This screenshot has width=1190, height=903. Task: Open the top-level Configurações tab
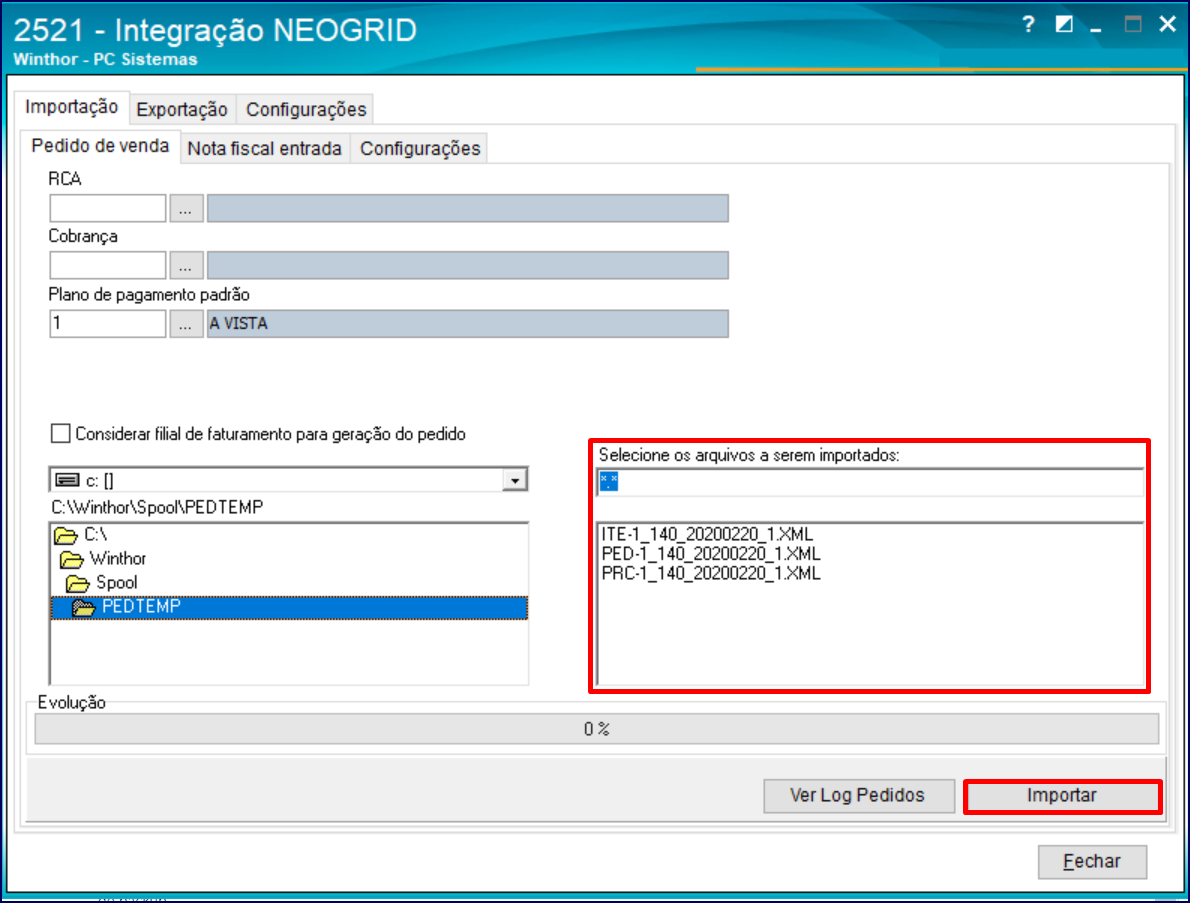[x=306, y=110]
